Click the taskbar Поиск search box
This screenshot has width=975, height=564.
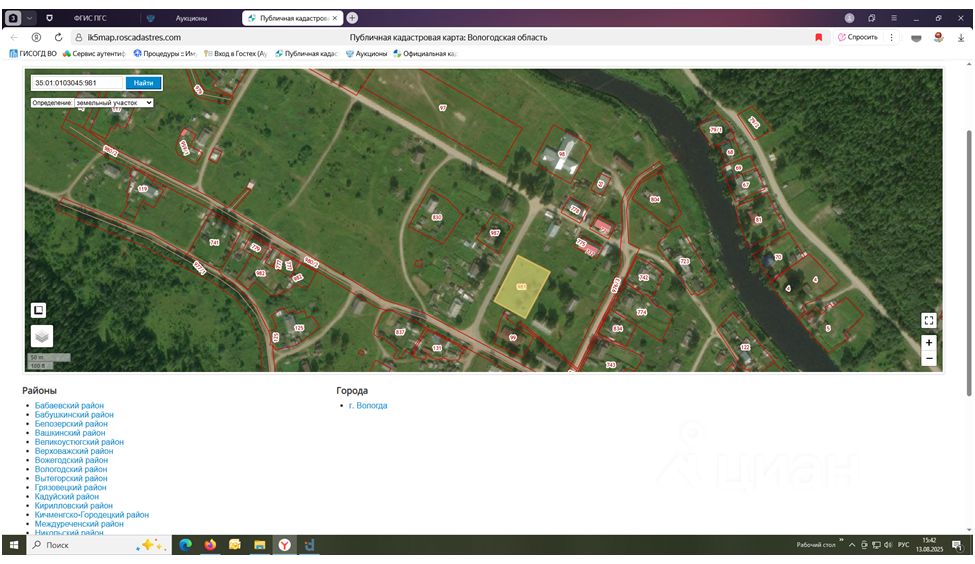click(98, 545)
